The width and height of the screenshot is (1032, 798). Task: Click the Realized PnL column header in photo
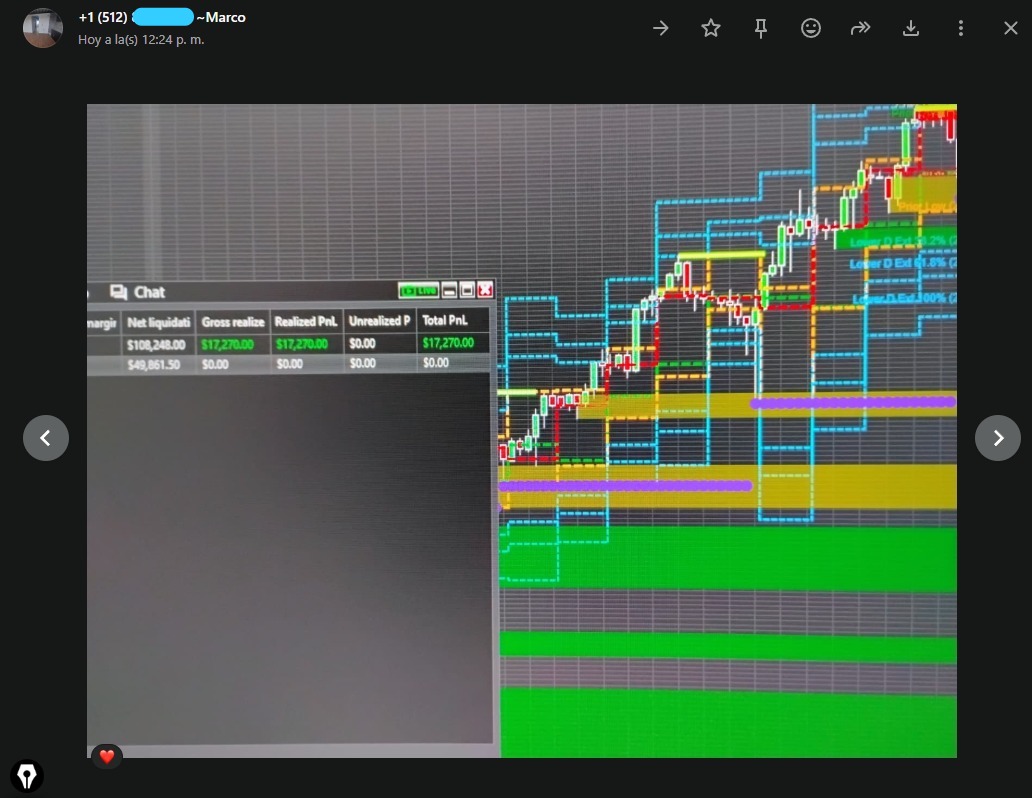pos(307,321)
